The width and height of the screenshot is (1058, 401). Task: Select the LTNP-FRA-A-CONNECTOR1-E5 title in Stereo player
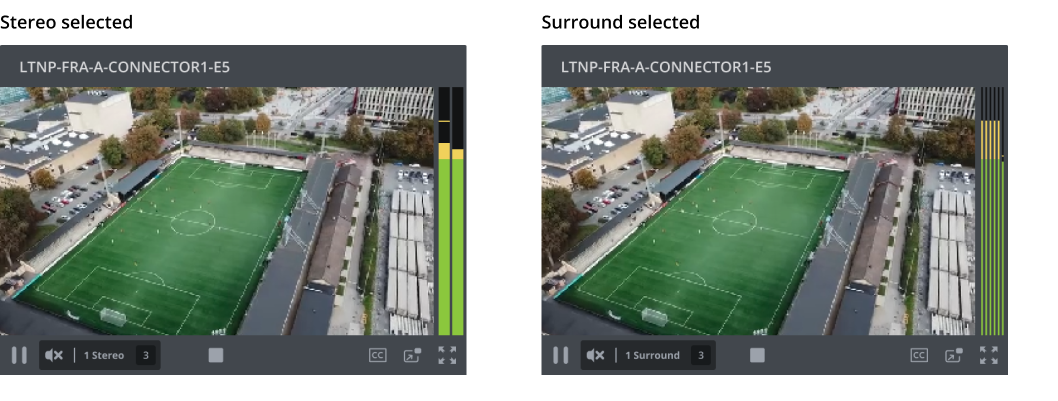tap(125, 67)
